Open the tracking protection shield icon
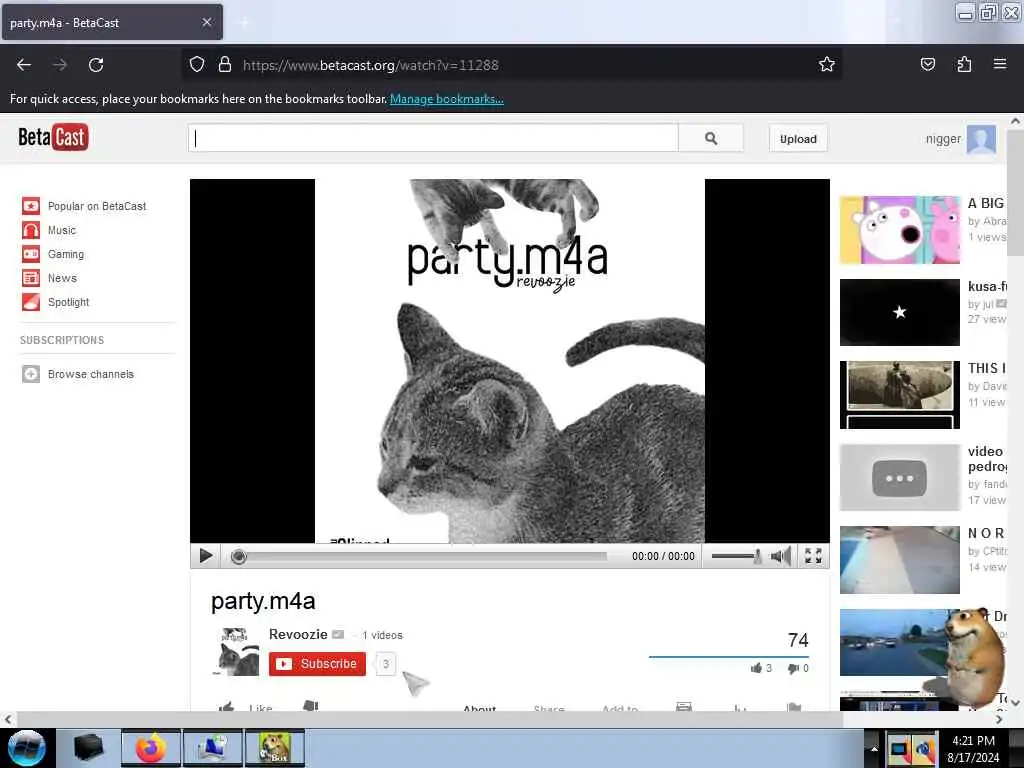The width and height of the screenshot is (1024, 768). [197, 65]
